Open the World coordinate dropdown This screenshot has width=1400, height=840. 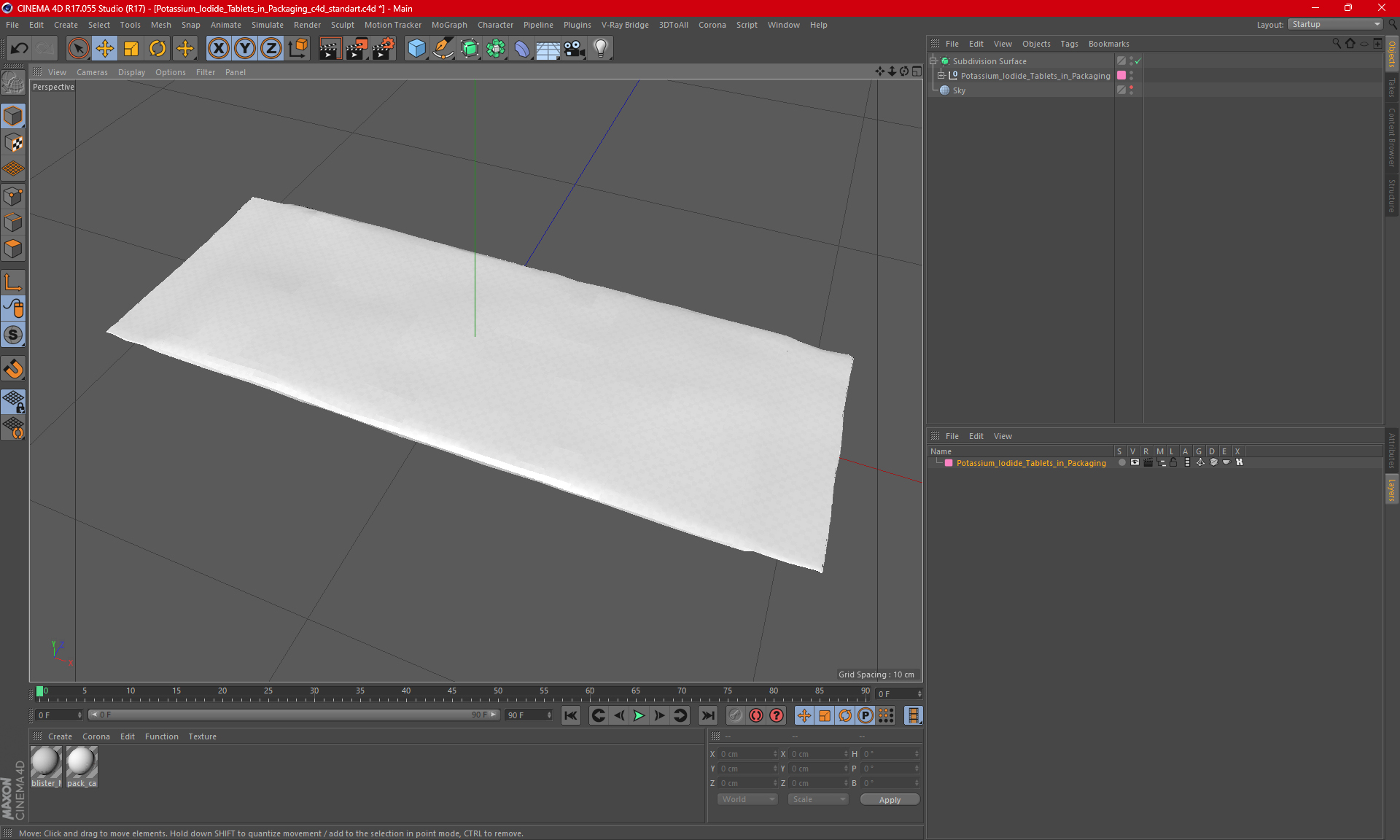click(747, 799)
